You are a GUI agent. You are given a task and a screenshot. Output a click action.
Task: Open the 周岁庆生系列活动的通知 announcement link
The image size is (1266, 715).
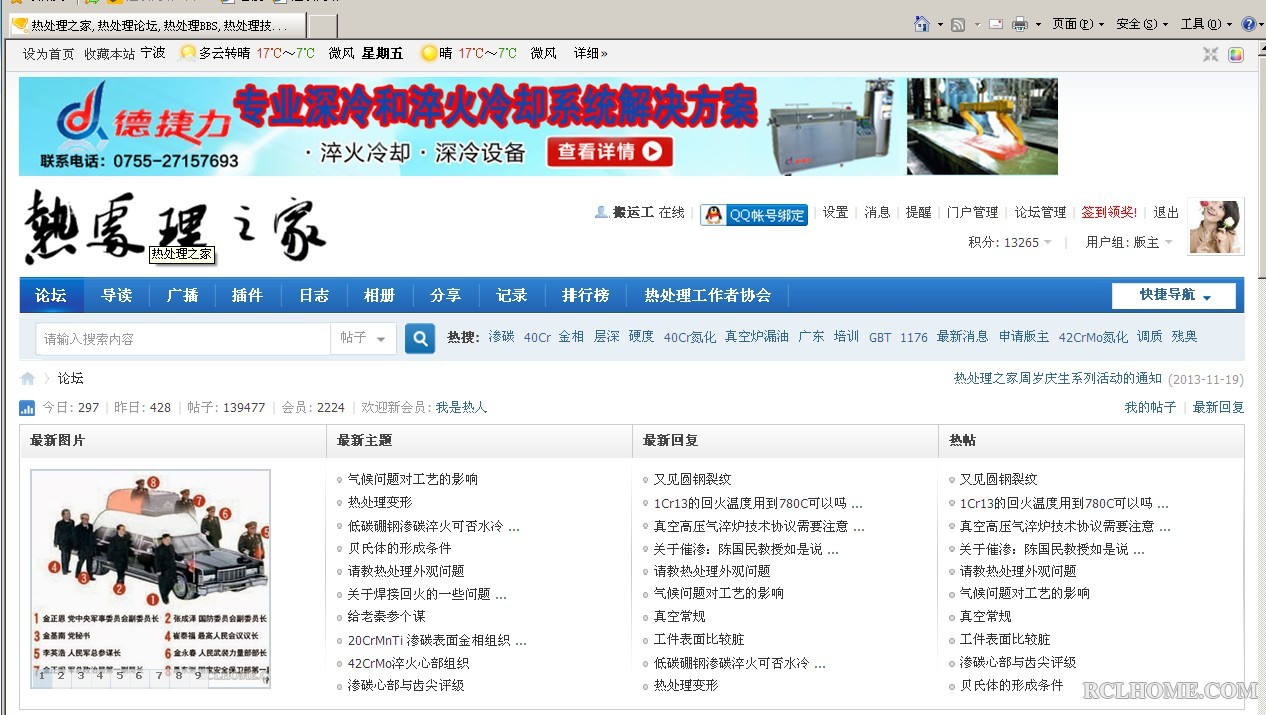coord(1058,378)
